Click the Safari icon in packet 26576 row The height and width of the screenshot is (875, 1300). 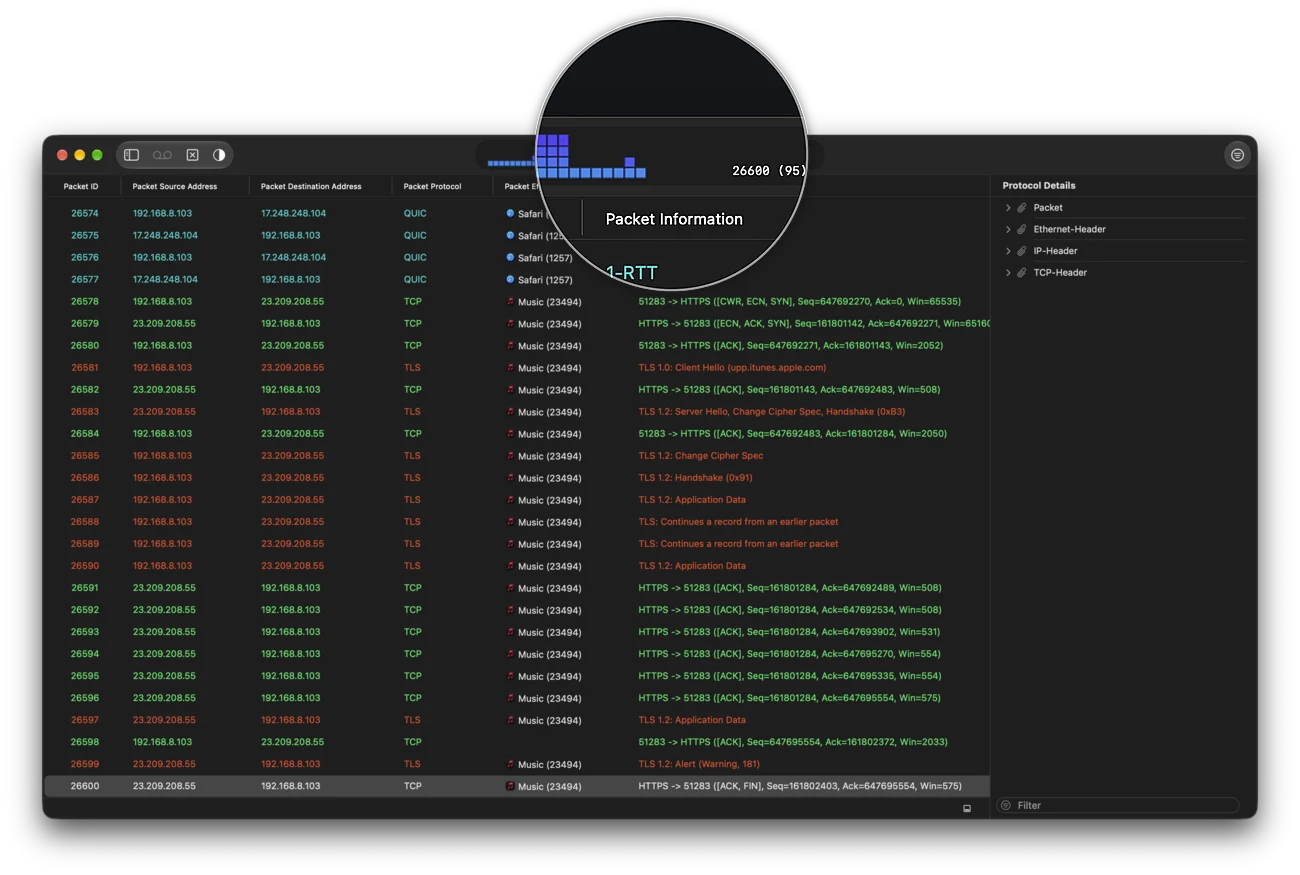pos(510,257)
